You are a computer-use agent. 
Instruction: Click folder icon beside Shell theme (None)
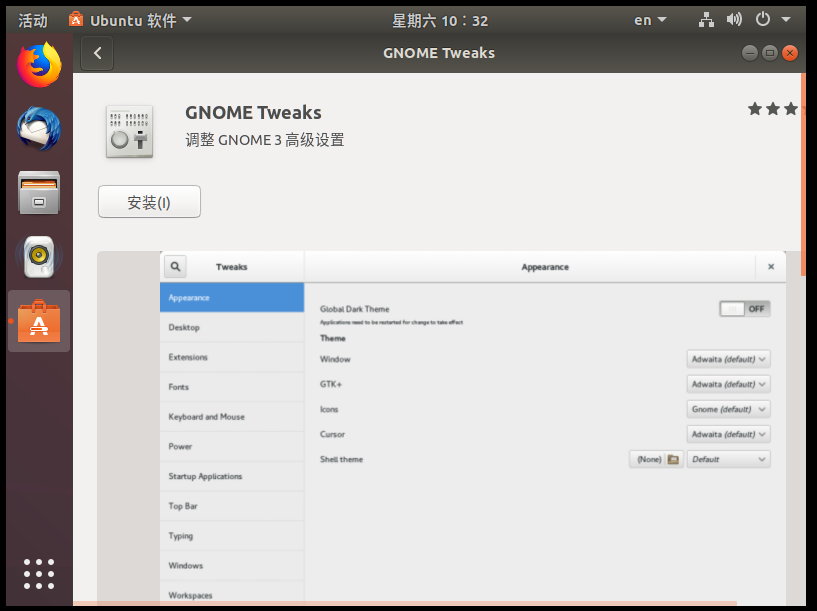click(x=673, y=459)
